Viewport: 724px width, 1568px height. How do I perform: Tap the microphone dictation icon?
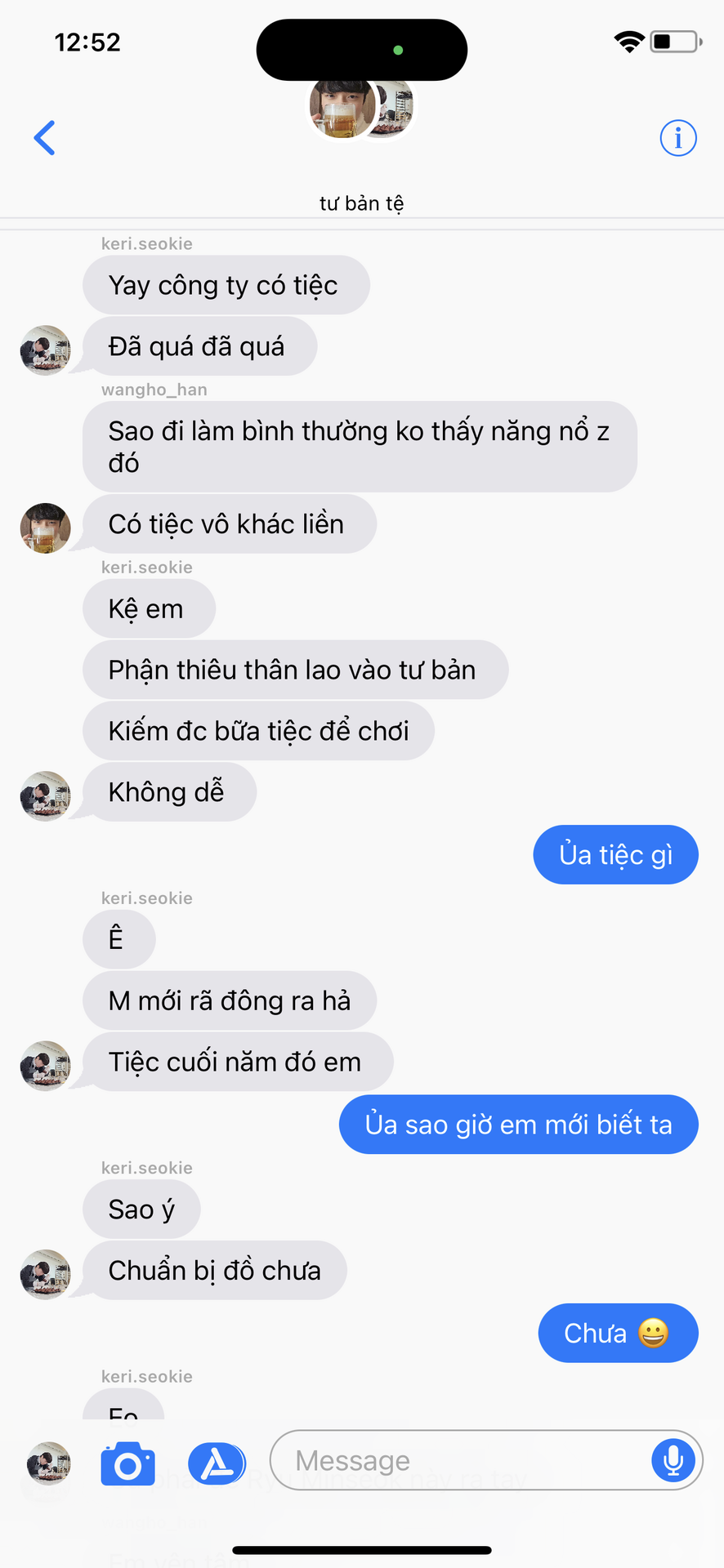(673, 1460)
